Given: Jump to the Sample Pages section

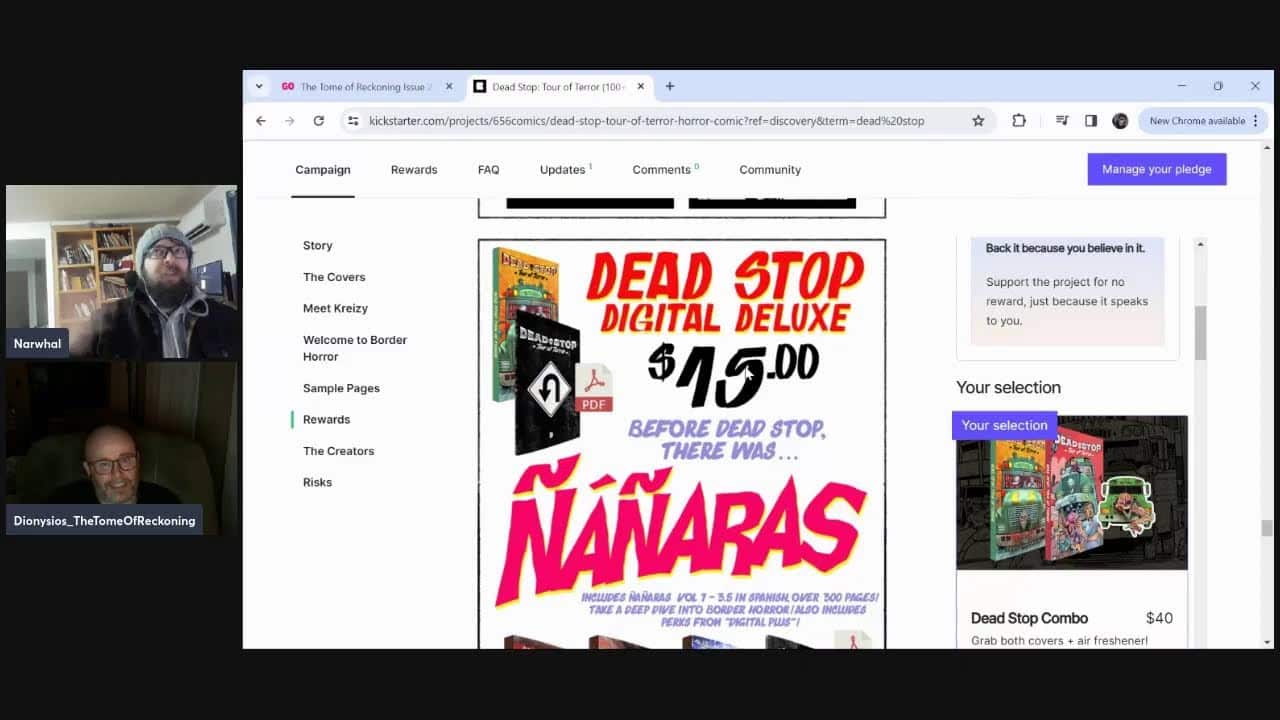Looking at the screenshot, I should (341, 388).
